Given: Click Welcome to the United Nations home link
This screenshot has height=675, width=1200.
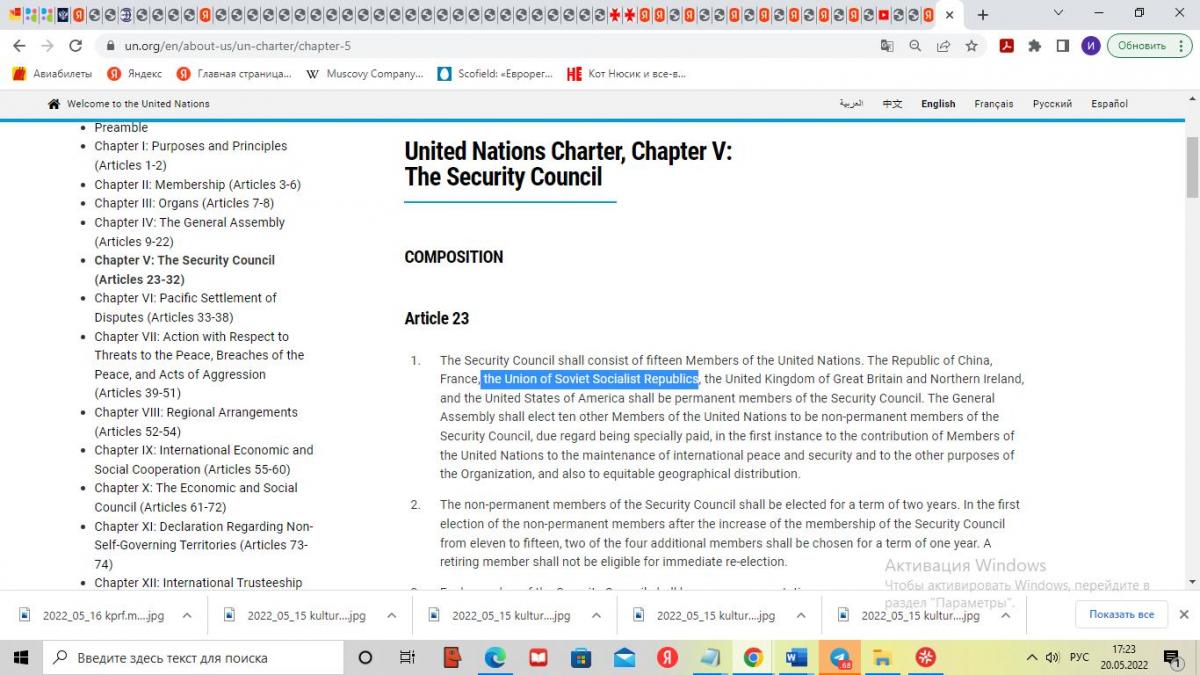Looking at the screenshot, I should 129,104.
